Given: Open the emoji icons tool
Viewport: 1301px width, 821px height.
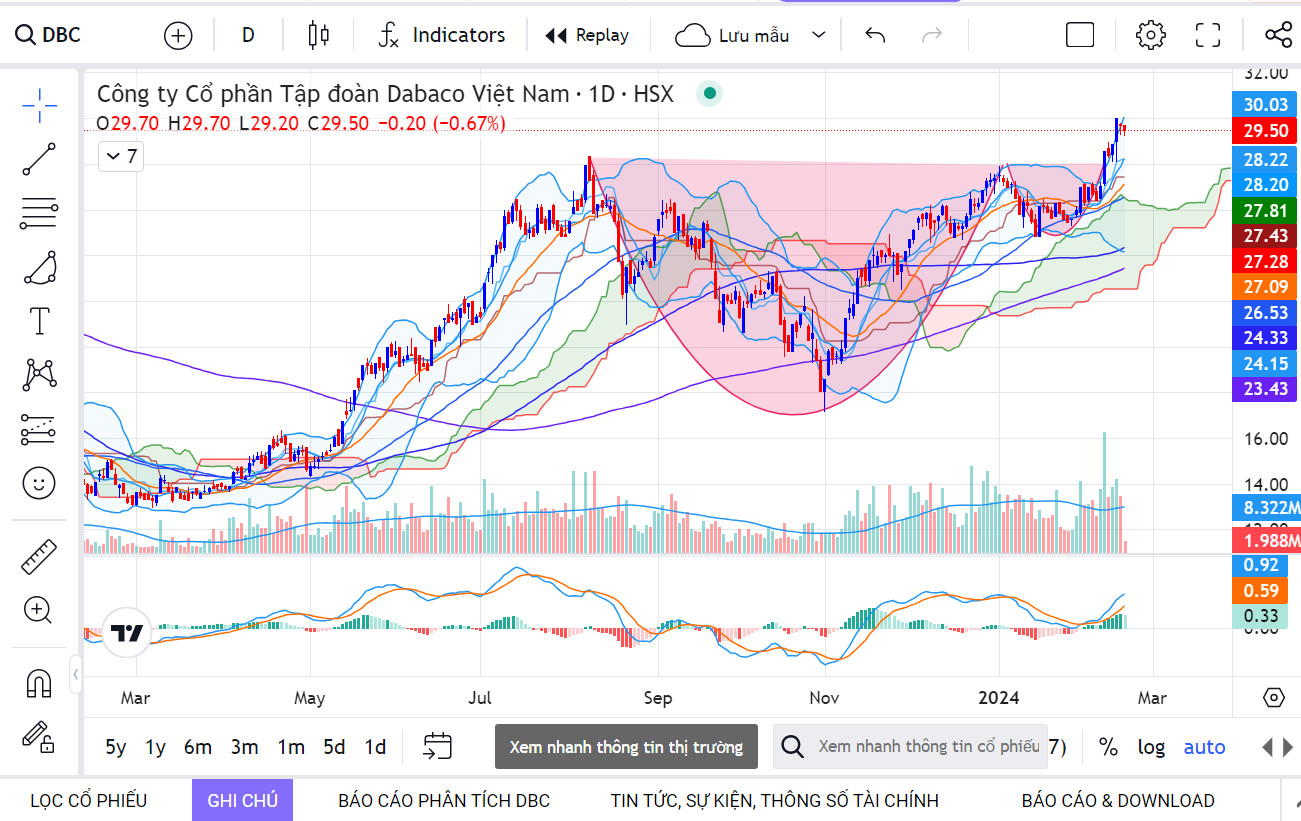Looking at the screenshot, I should [x=39, y=484].
